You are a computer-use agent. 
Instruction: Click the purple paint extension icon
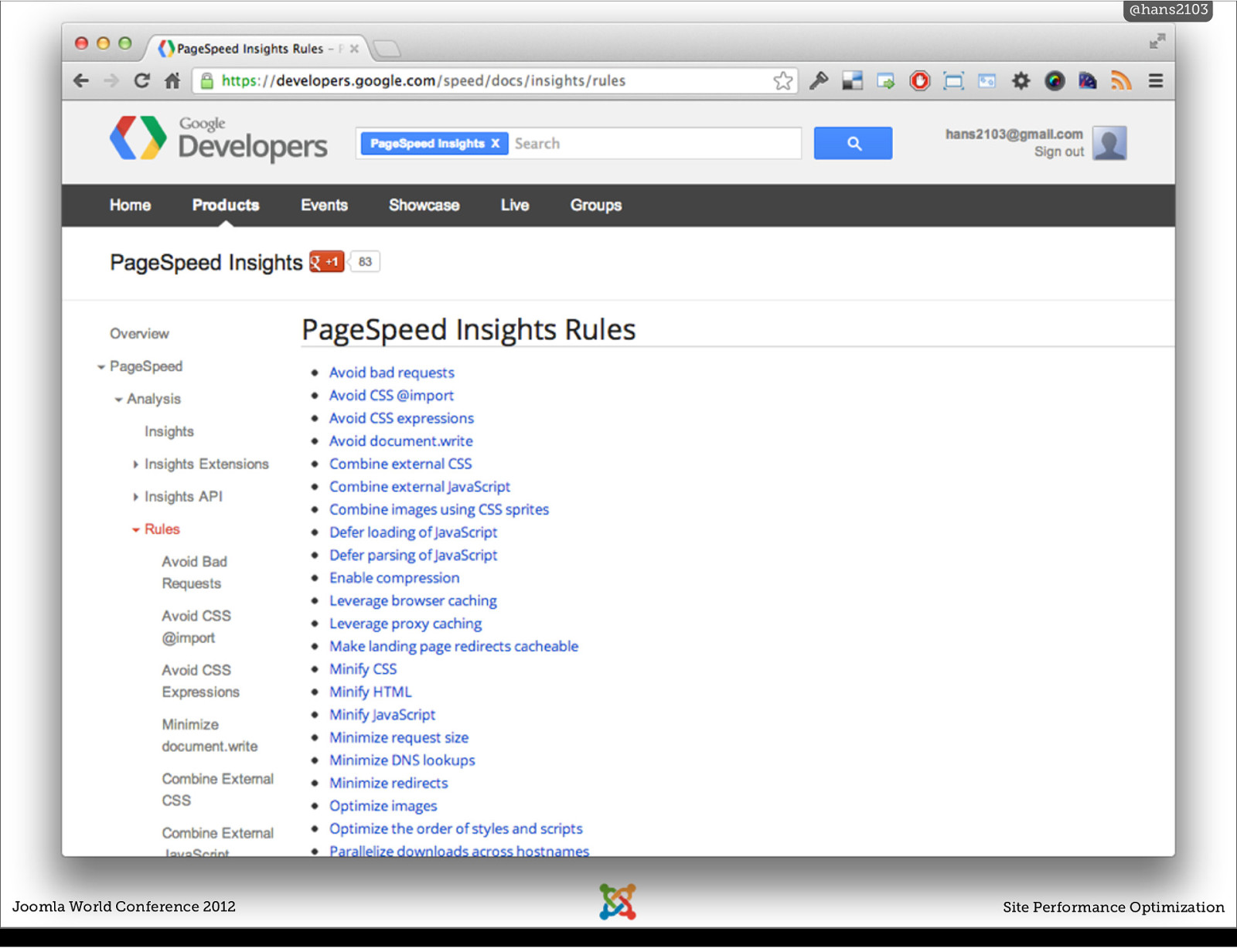(1088, 80)
